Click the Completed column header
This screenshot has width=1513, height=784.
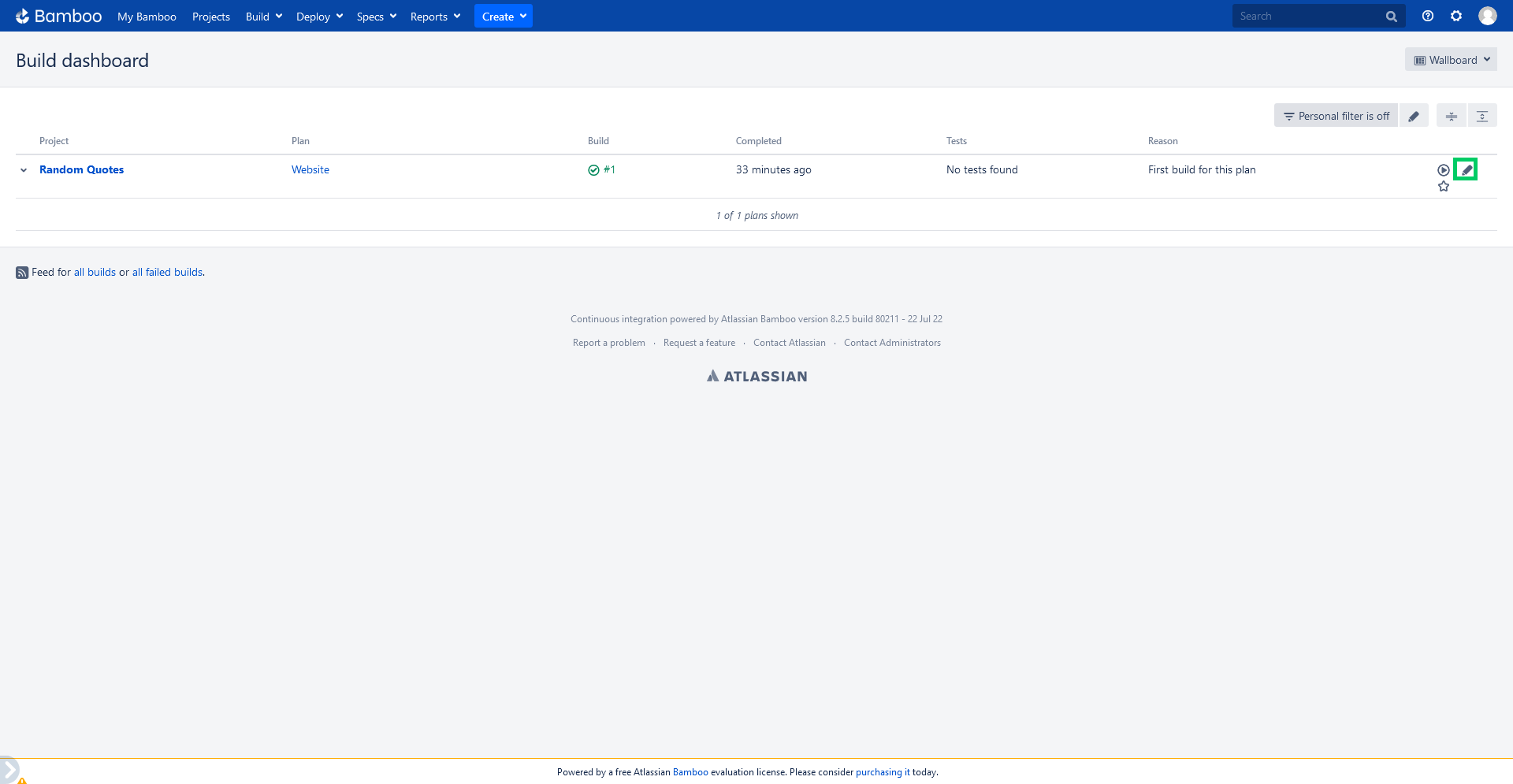759,141
